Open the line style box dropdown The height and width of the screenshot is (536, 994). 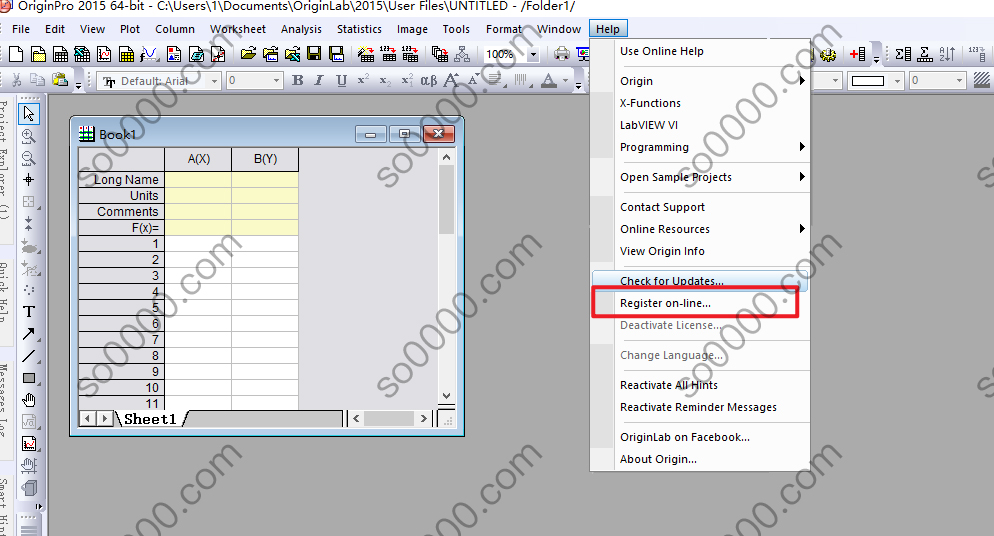[896, 81]
